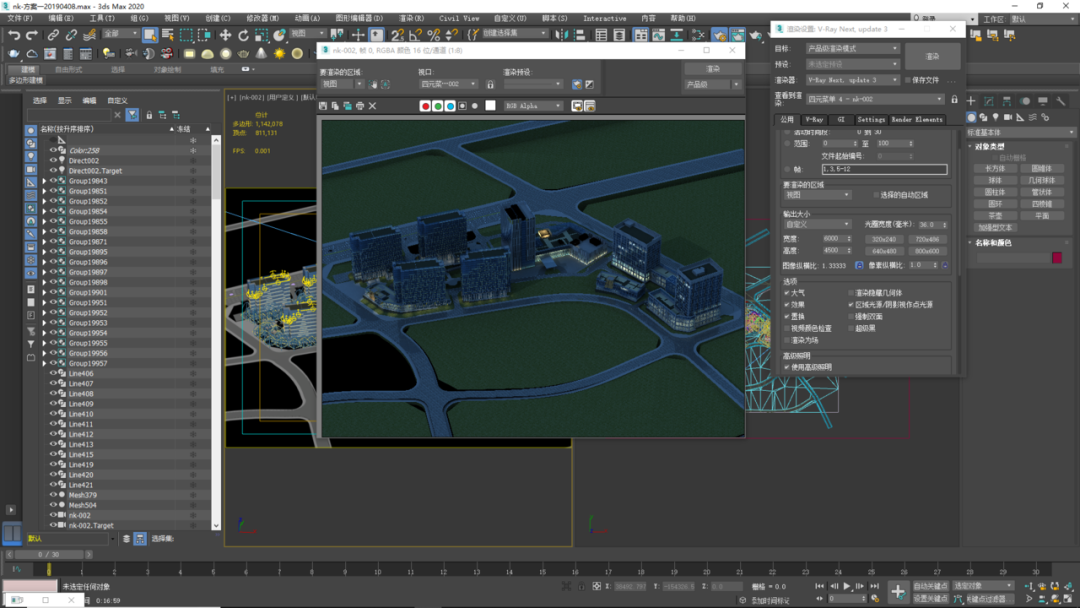Select Lights category in Create panel
The image size is (1080, 608).
(x=996, y=117)
